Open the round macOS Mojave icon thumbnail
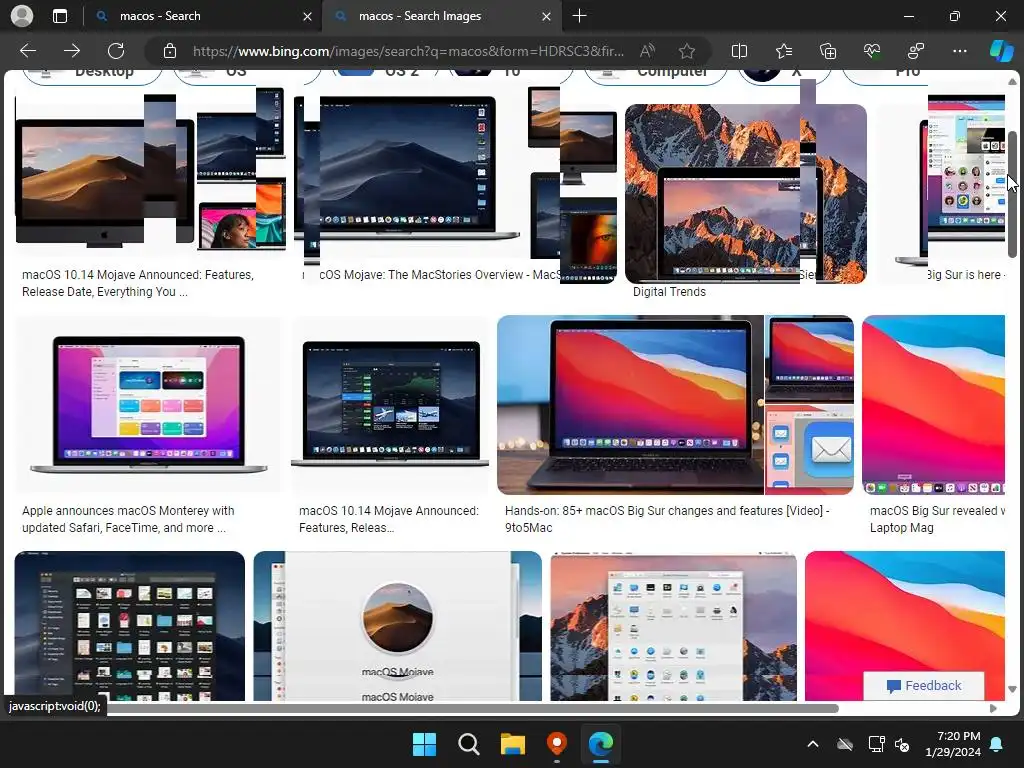The width and height of the screenshot is (1024, 768). click(397, 626)
